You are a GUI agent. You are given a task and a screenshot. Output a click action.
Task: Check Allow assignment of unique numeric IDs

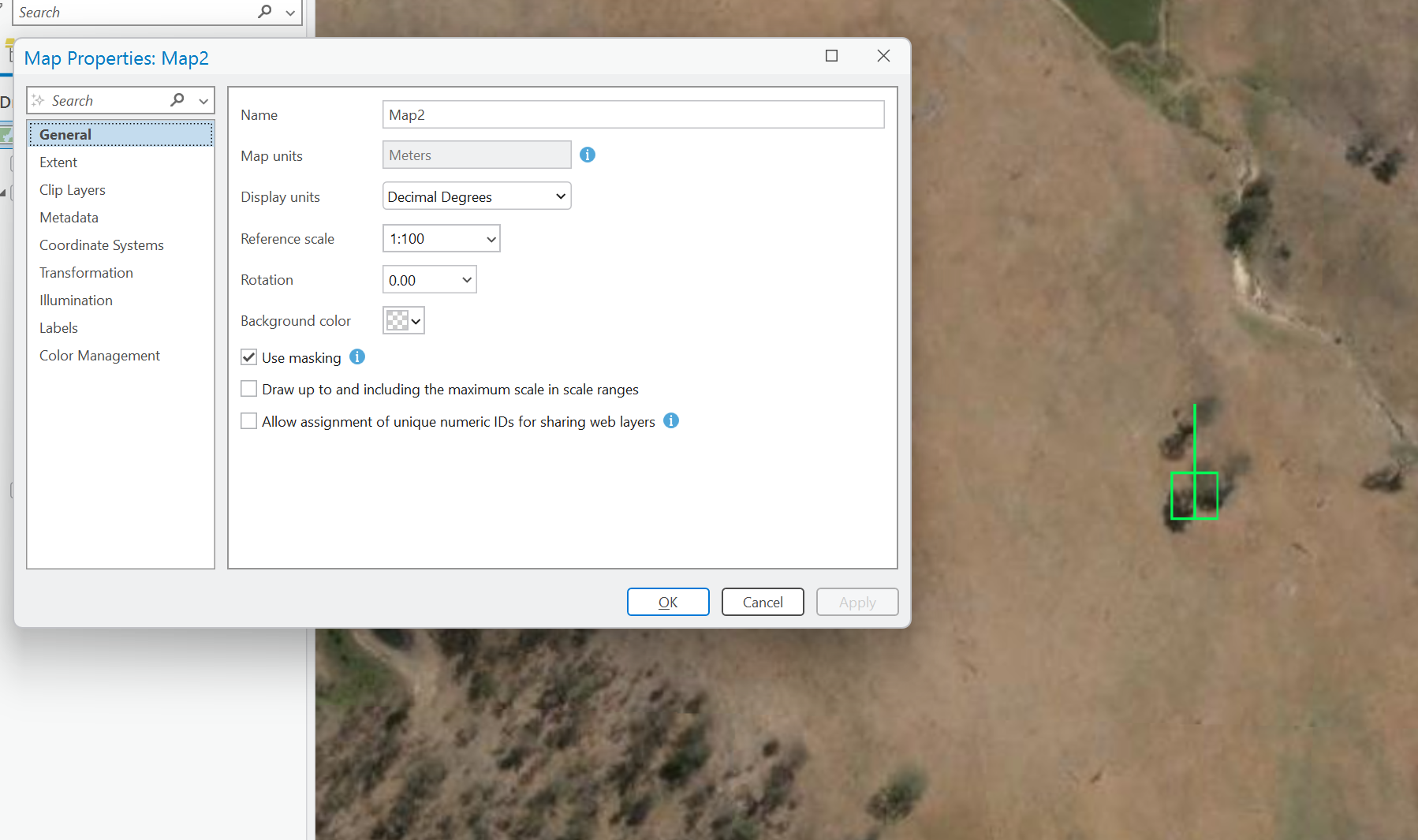[x=248, y=420]
